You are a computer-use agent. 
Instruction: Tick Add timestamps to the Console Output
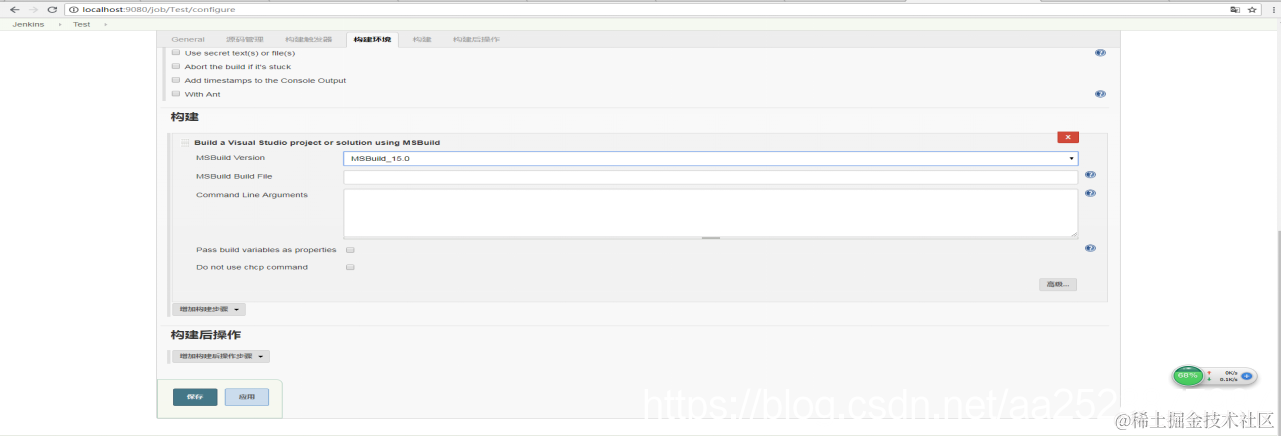coord(176,80)
